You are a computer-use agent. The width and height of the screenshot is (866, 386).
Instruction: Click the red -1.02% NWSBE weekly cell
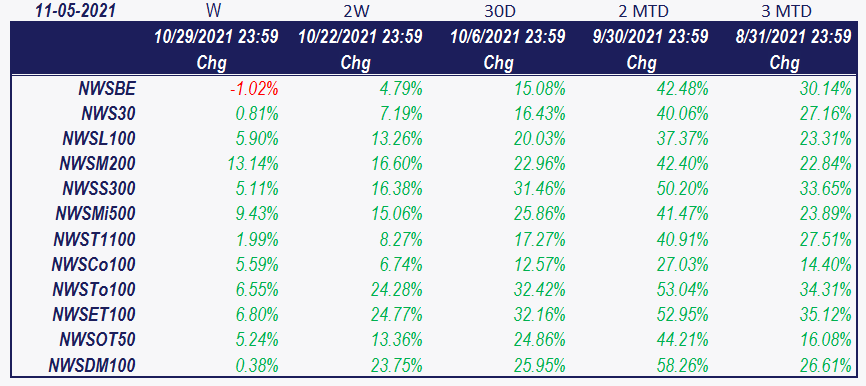coord(254,88)
